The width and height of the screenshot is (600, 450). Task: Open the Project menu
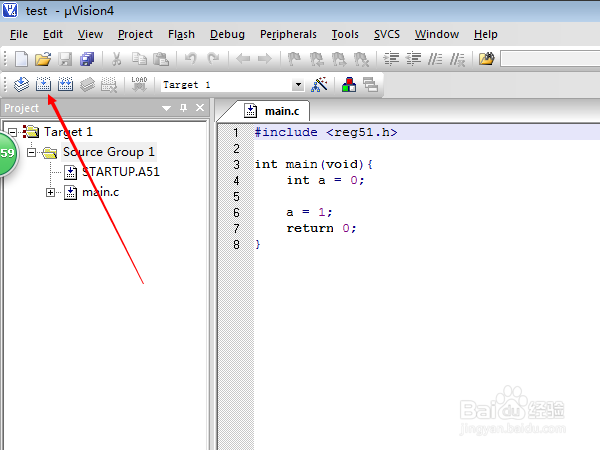pyautogui.click(x=135, y=34)
